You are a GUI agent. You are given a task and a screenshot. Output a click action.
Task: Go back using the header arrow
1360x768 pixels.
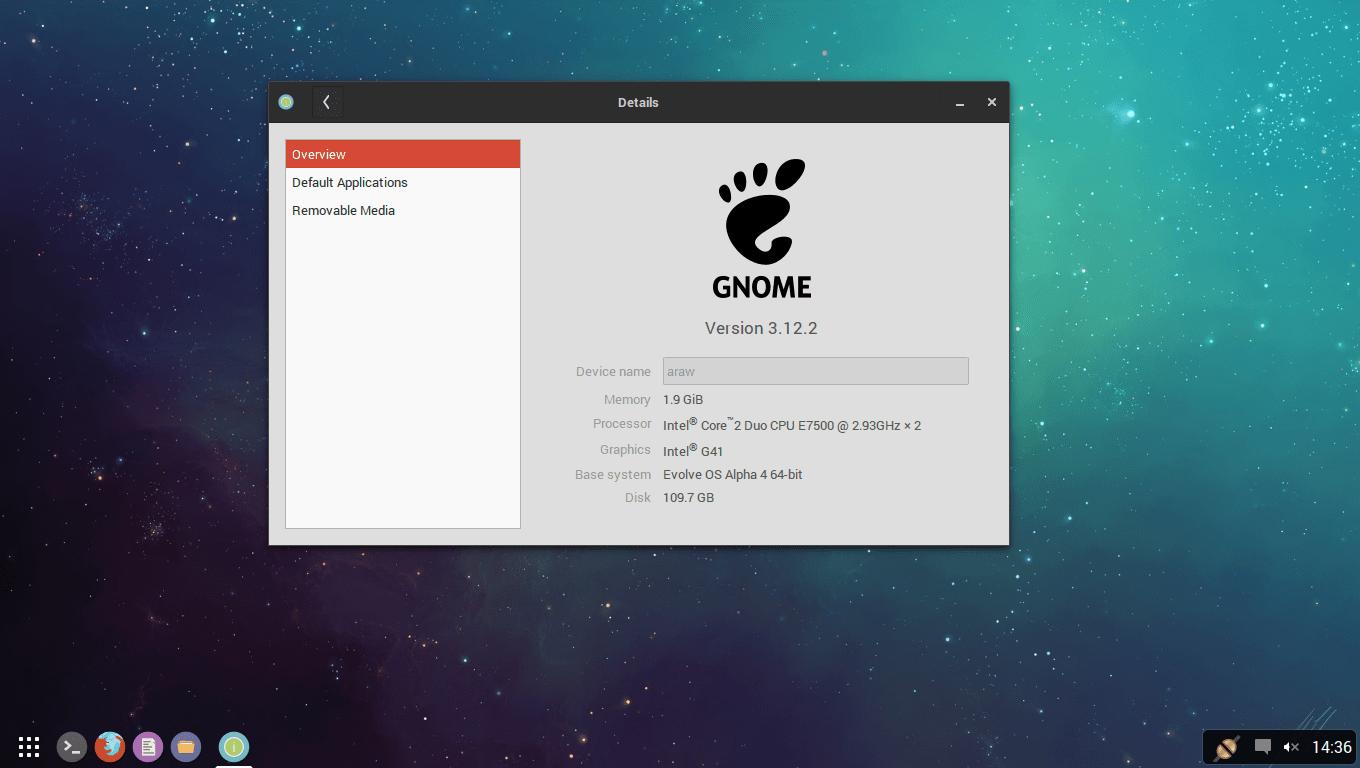point(327,102)
